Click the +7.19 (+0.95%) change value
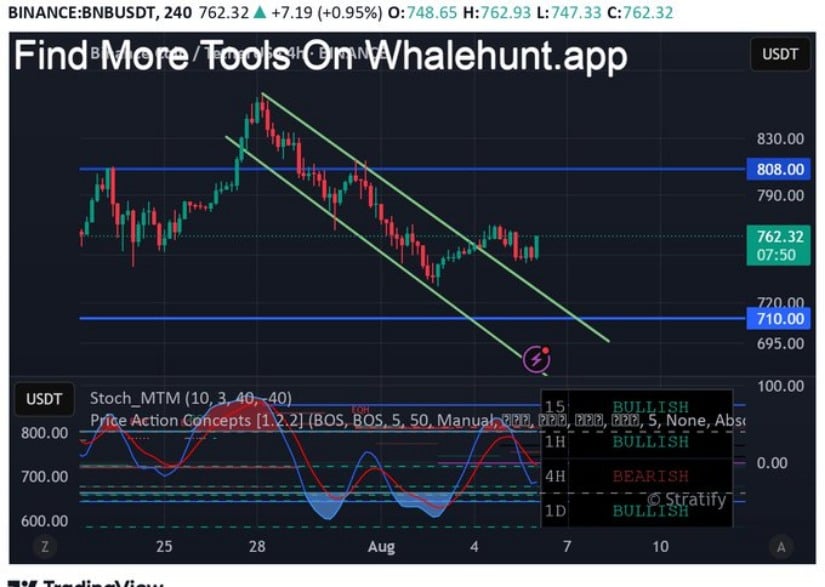Image resolution: width=825 pixels, height=587 pixels. click(327, 12)
